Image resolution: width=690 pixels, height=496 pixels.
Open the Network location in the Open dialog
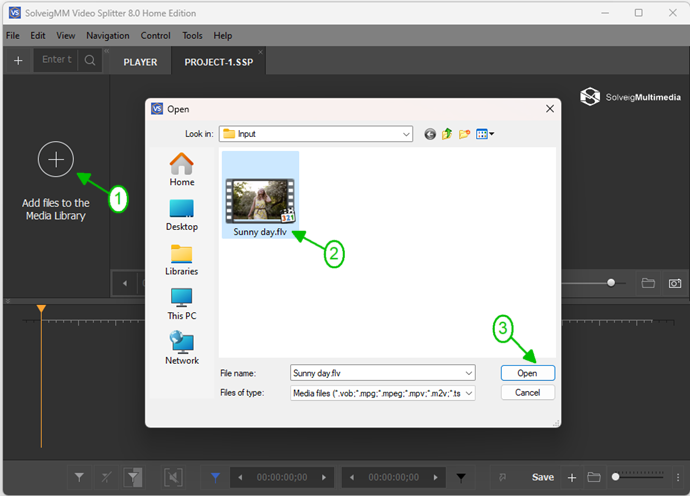pyautogui.click(x=182, y=348)
